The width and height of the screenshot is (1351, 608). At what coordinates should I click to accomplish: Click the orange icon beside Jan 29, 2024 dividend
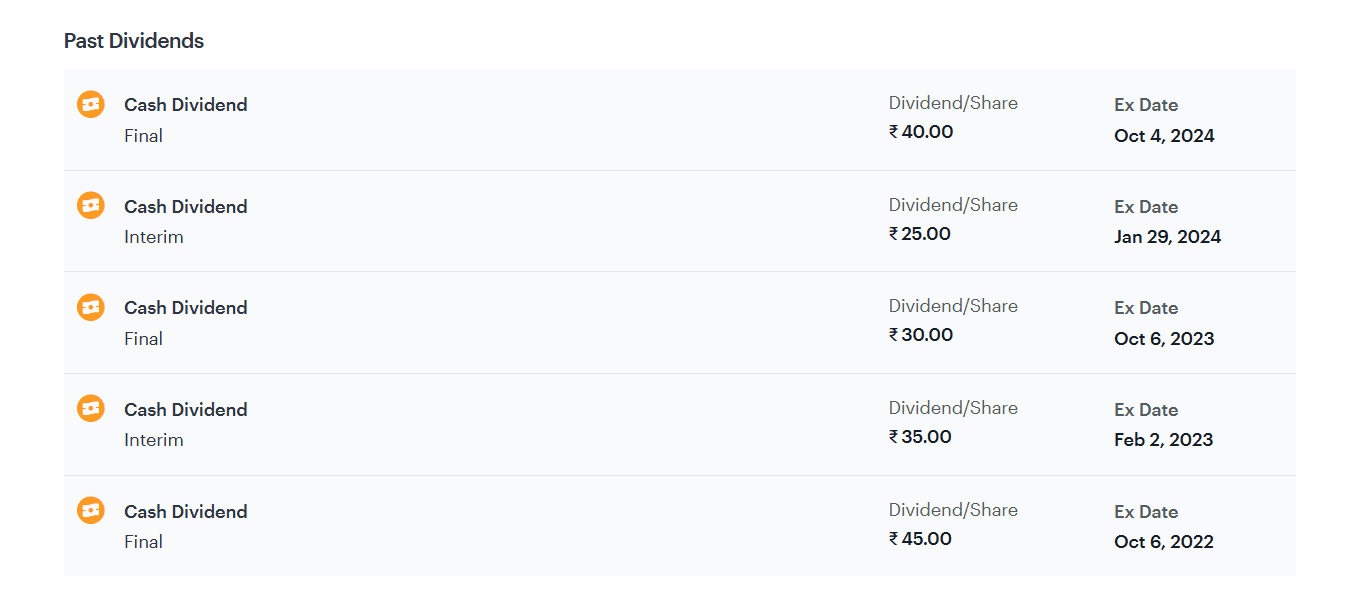click(x=91, y=206)
